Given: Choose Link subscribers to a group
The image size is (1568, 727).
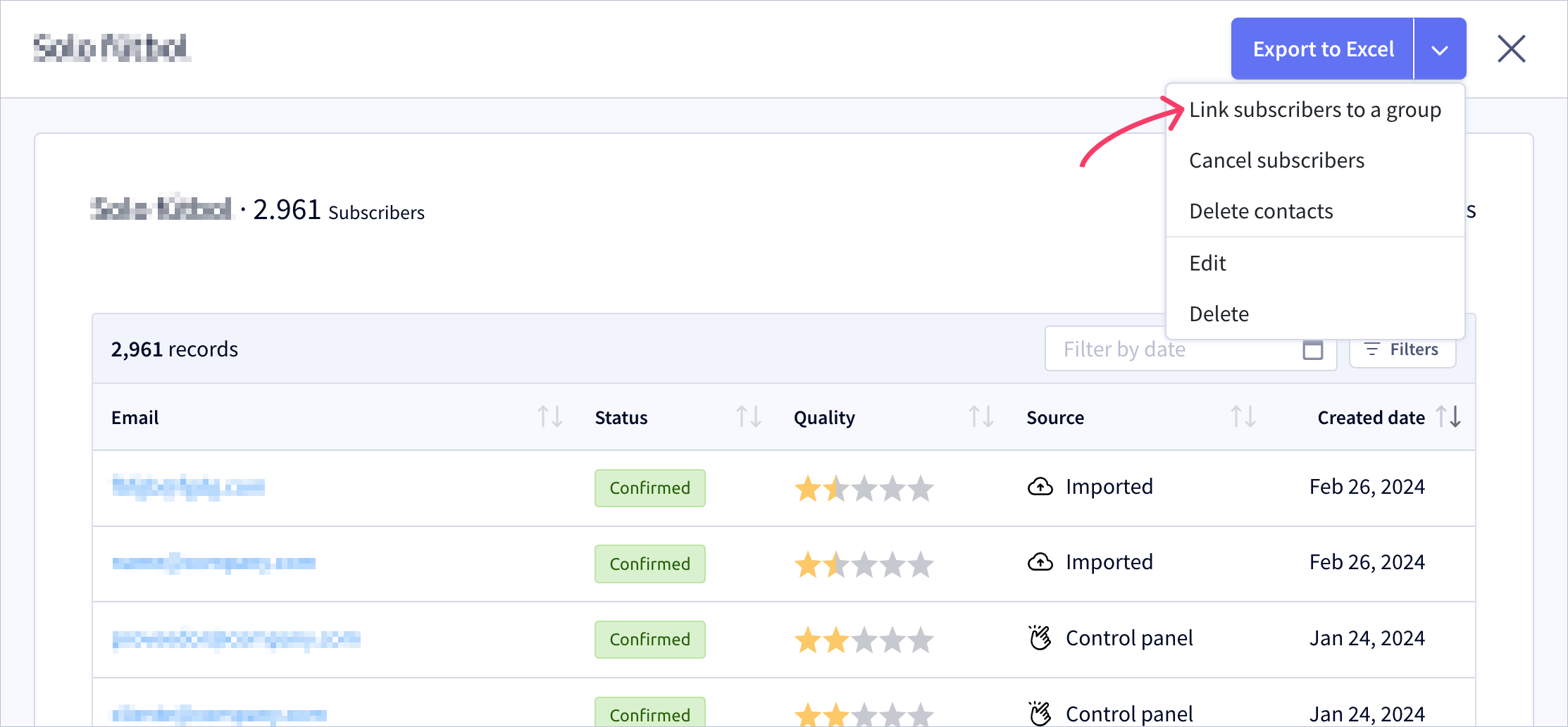Looking at the screenshot, I should (x=1315, y=110).
